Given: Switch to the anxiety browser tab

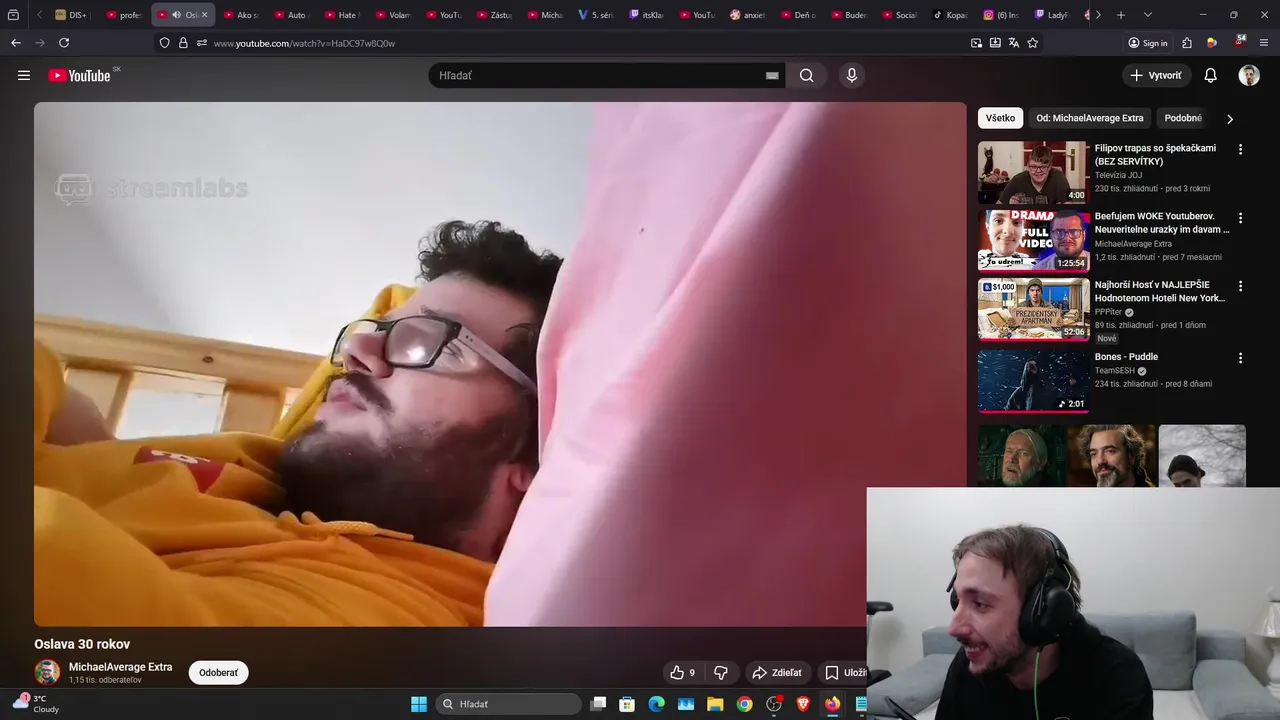Looking at the screenshot, I should click(x=748, y=15).
